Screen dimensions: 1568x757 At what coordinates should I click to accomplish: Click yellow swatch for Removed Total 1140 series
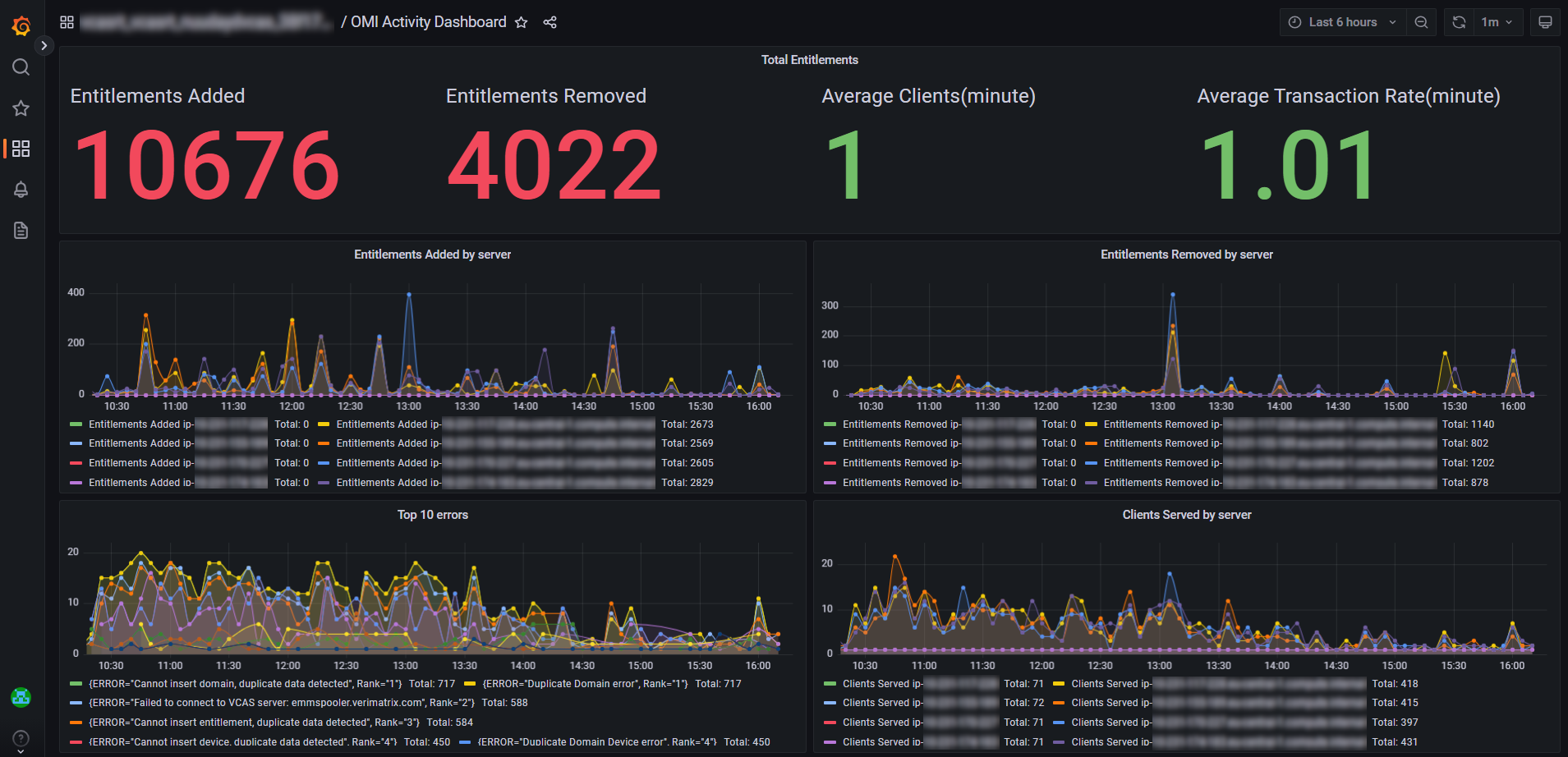coord(1091,424)
